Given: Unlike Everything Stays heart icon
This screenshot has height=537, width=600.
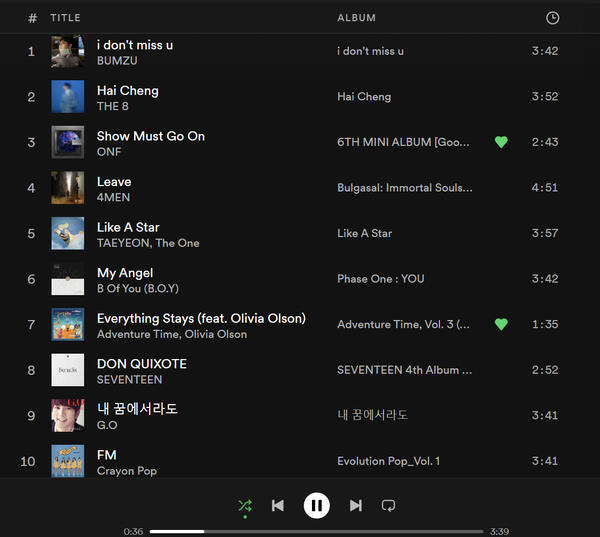Looking at the screenshot, I should (x=501, y=324).
